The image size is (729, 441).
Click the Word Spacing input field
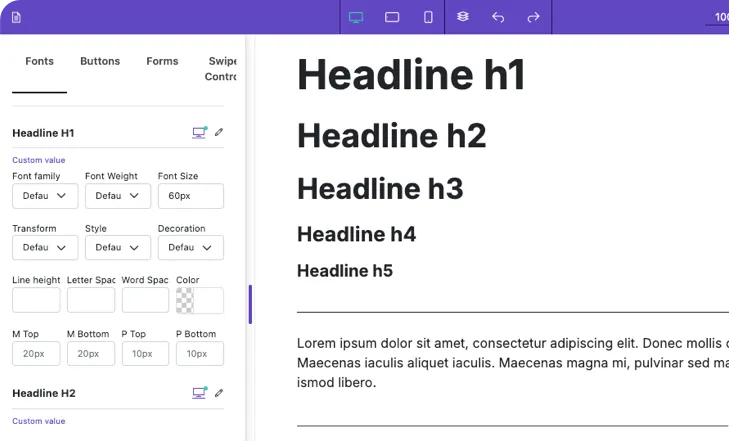pyautogui.click(x=145, y=300)
